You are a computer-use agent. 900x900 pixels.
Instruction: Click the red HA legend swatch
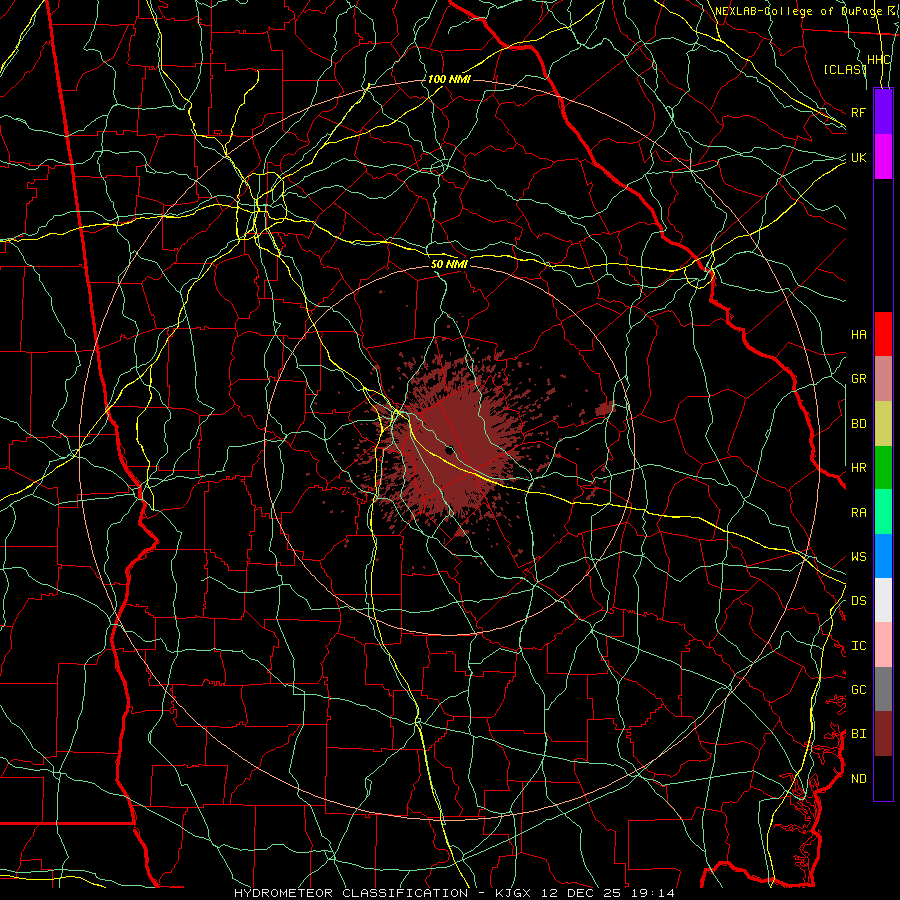point(883,334)
